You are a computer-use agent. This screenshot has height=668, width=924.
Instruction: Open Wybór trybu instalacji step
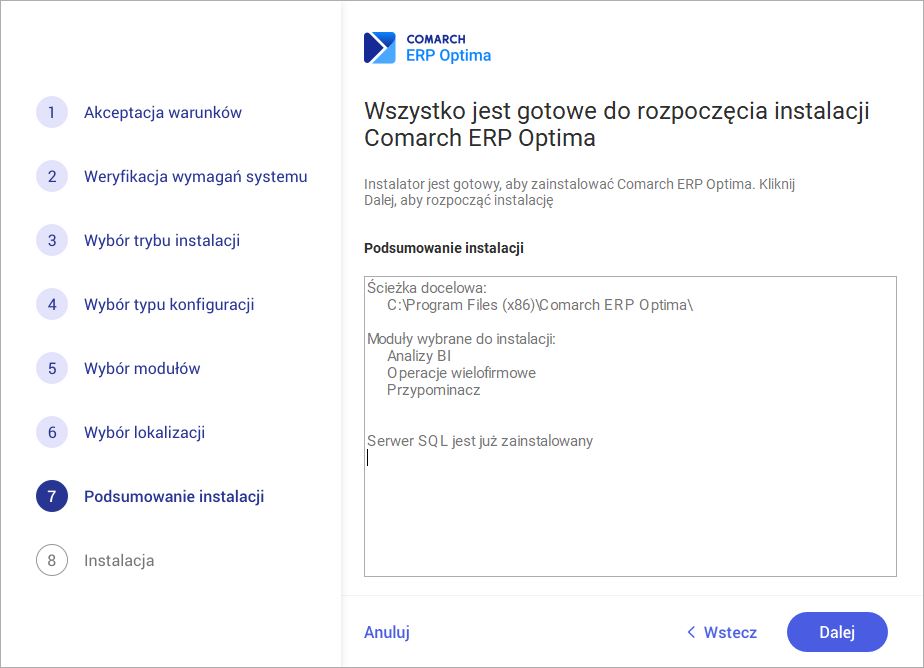pos(162,240)
